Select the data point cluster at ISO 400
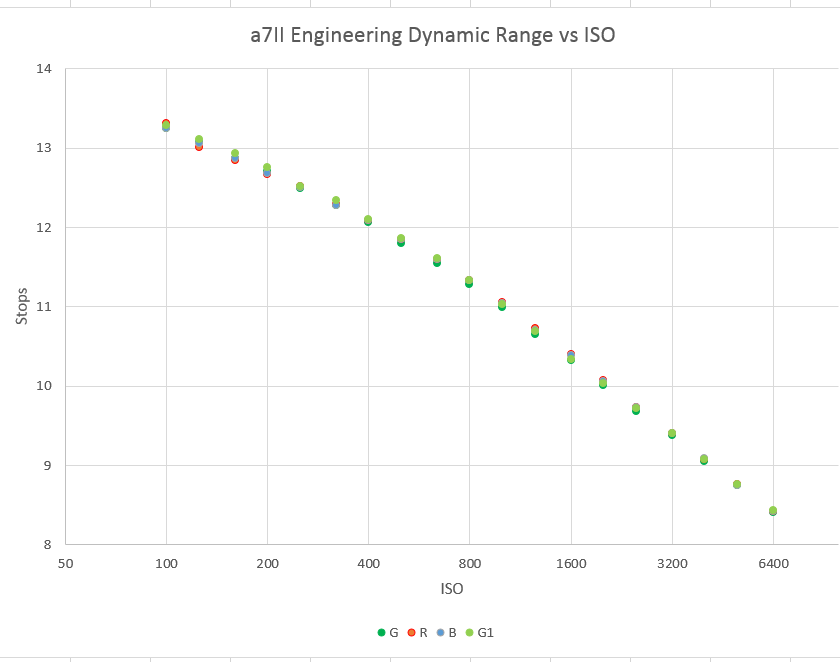Image resolution: width=840 pixels, height=662 pixels. (368, 220)
